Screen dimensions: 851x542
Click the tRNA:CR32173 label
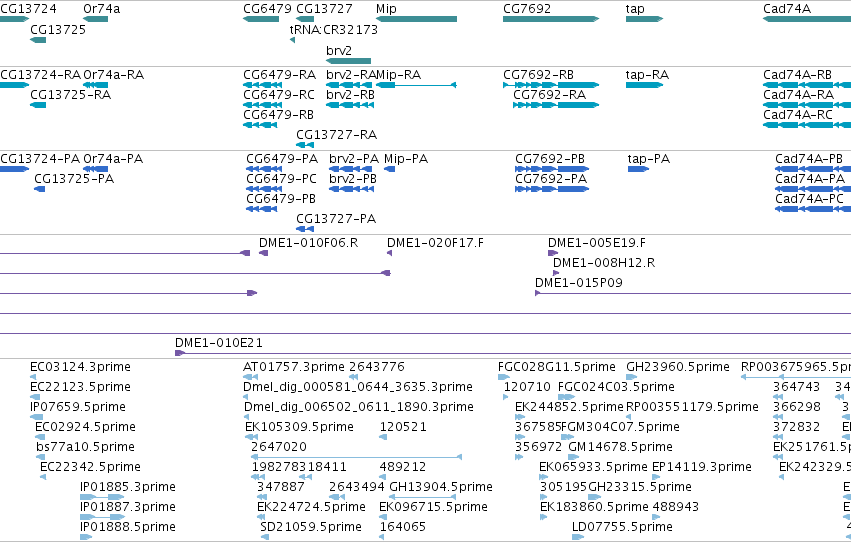(334, 29)
